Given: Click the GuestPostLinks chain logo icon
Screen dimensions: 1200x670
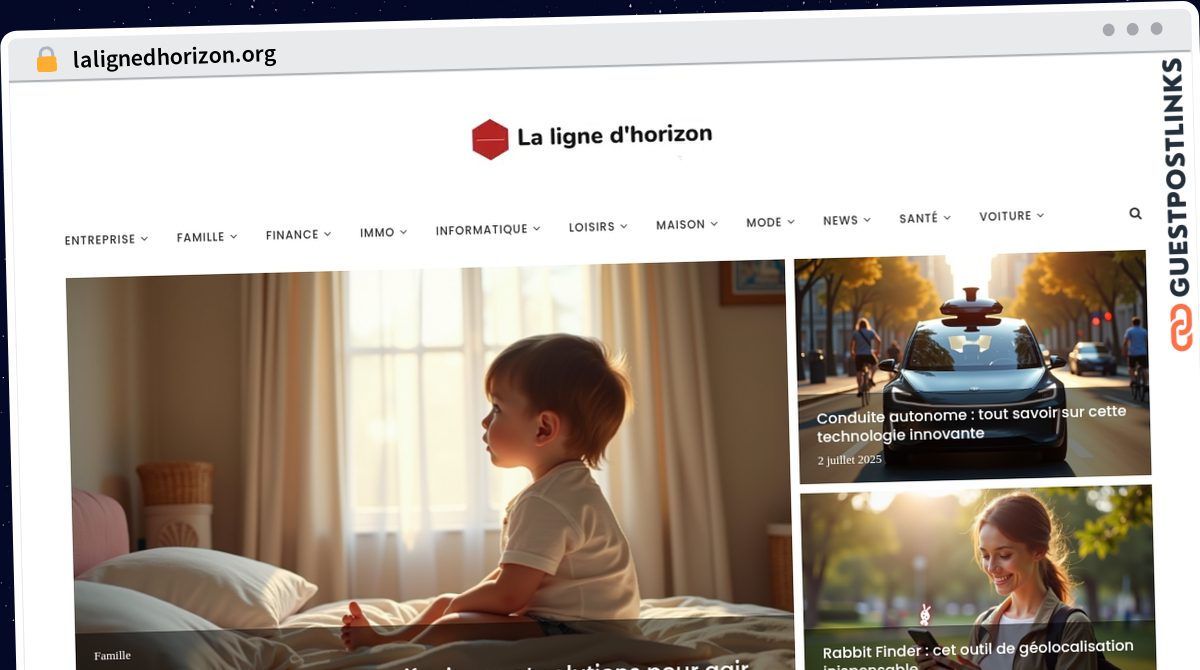Looking at the screenshot, I should point(1182,327).
